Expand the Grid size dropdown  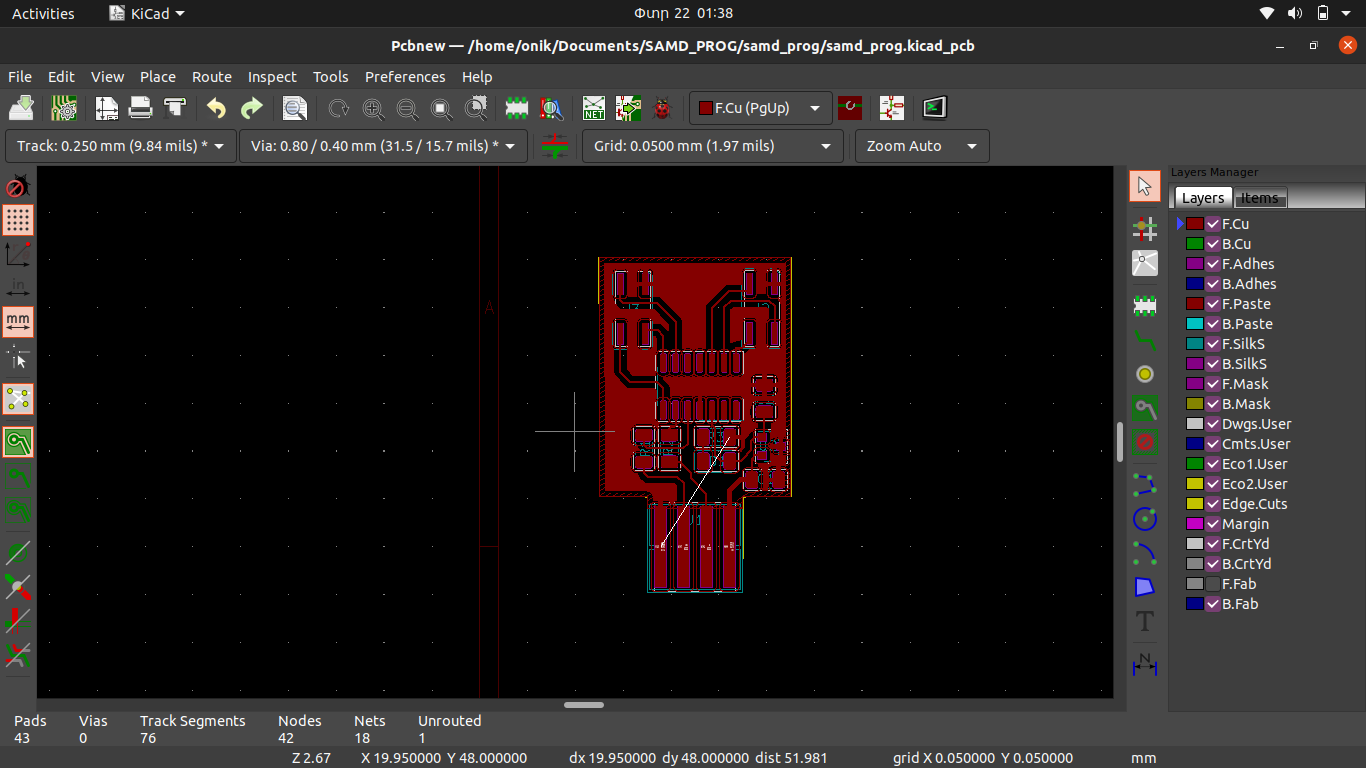[x=711, y=146]
